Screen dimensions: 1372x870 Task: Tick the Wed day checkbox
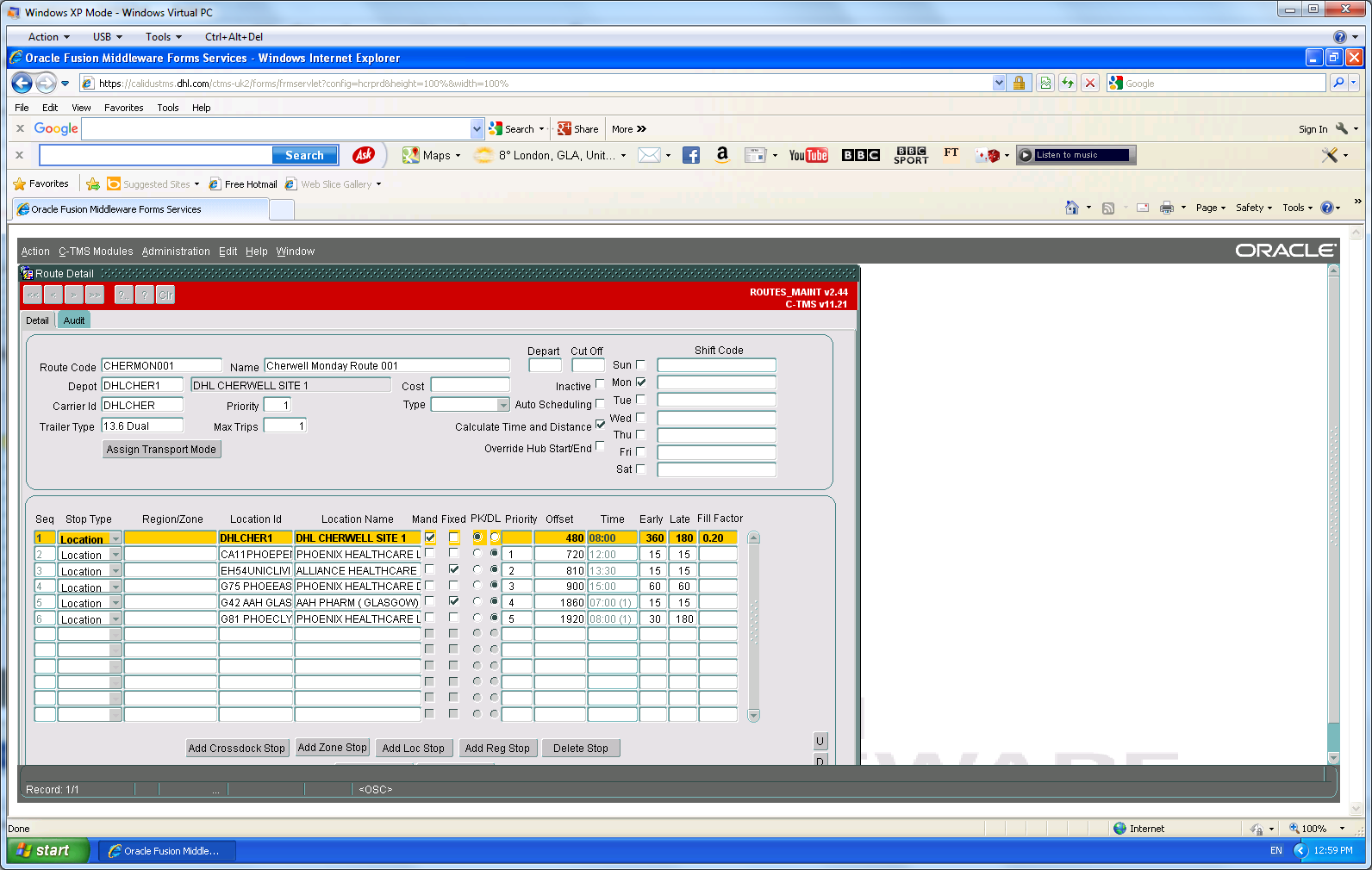pyautogui.click(x=641, y=418)
